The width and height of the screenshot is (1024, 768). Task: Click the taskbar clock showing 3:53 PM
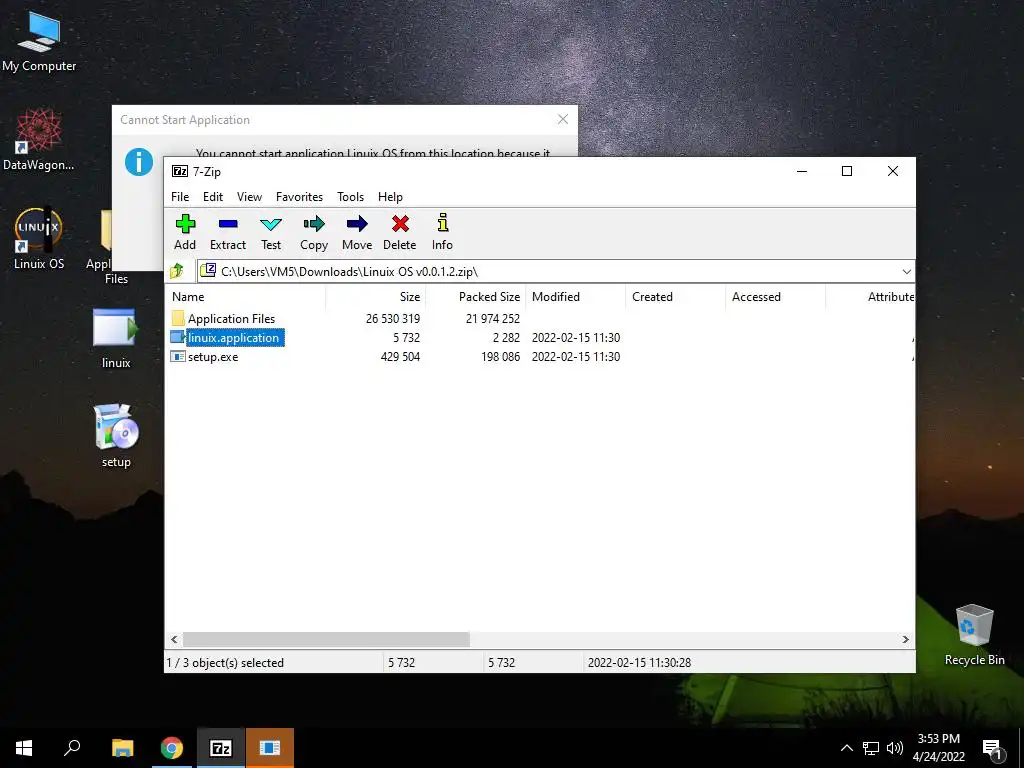point(938,748)
